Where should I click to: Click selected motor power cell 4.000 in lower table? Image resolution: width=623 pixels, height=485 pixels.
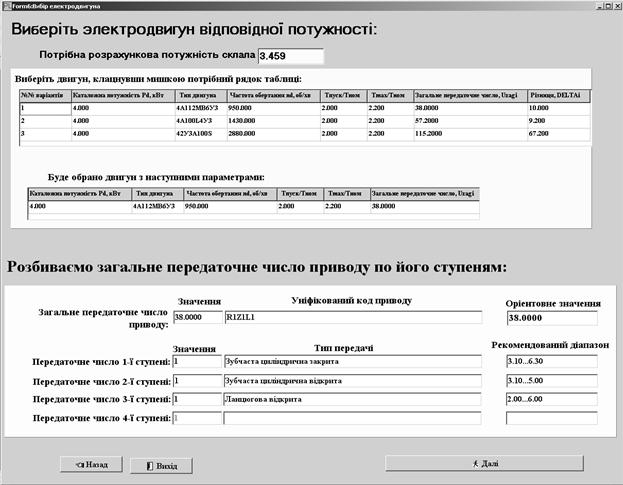[80, 207]
